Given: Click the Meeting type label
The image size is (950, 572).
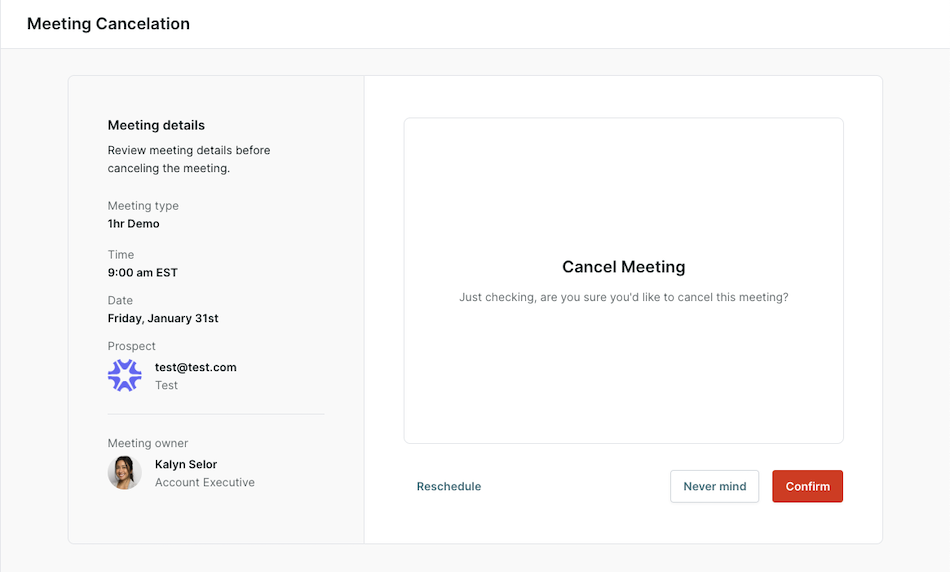Looking at the screenshot, I should [143, 206].
